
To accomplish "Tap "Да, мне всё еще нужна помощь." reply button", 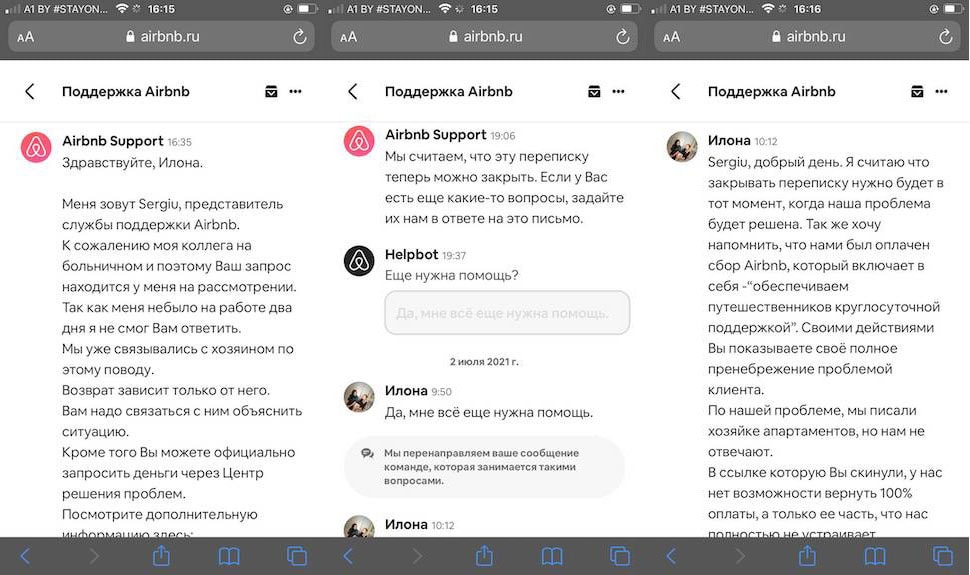I will pyautogui.click(x=507, y=313).
